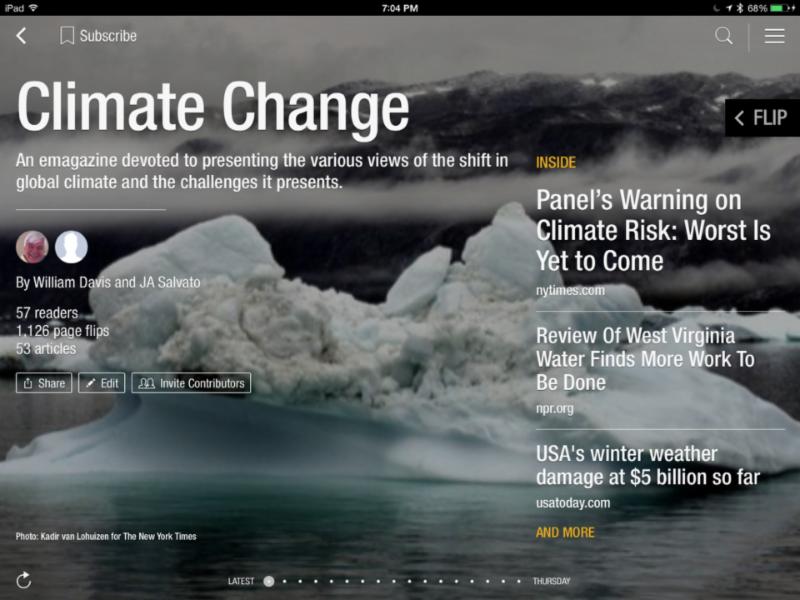This screenshot has height=600, width=800.
Task: Click the '57 readers' stat
Action: 47,313
